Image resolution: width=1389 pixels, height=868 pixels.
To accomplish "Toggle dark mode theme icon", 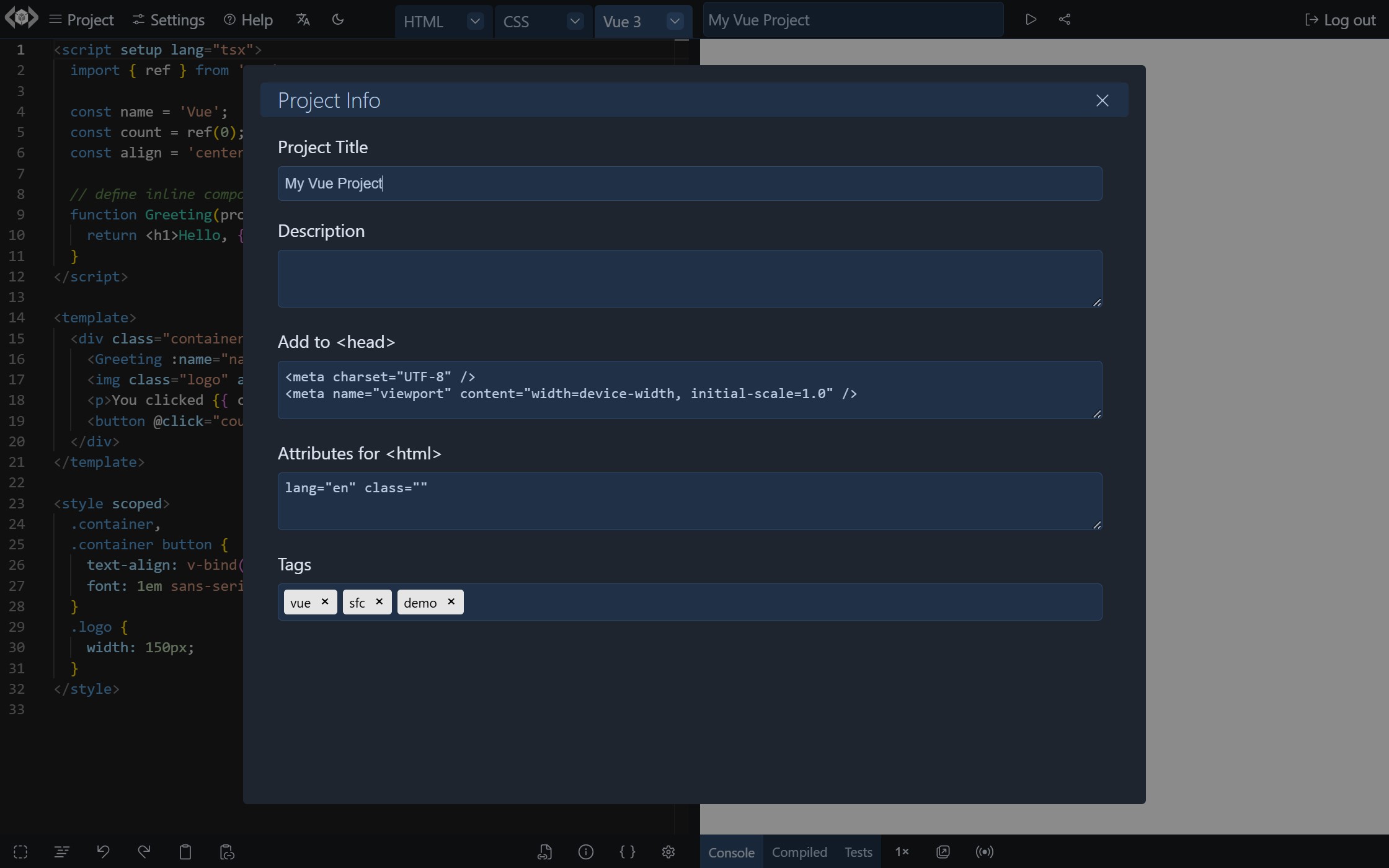I will [x=338, y=19].
